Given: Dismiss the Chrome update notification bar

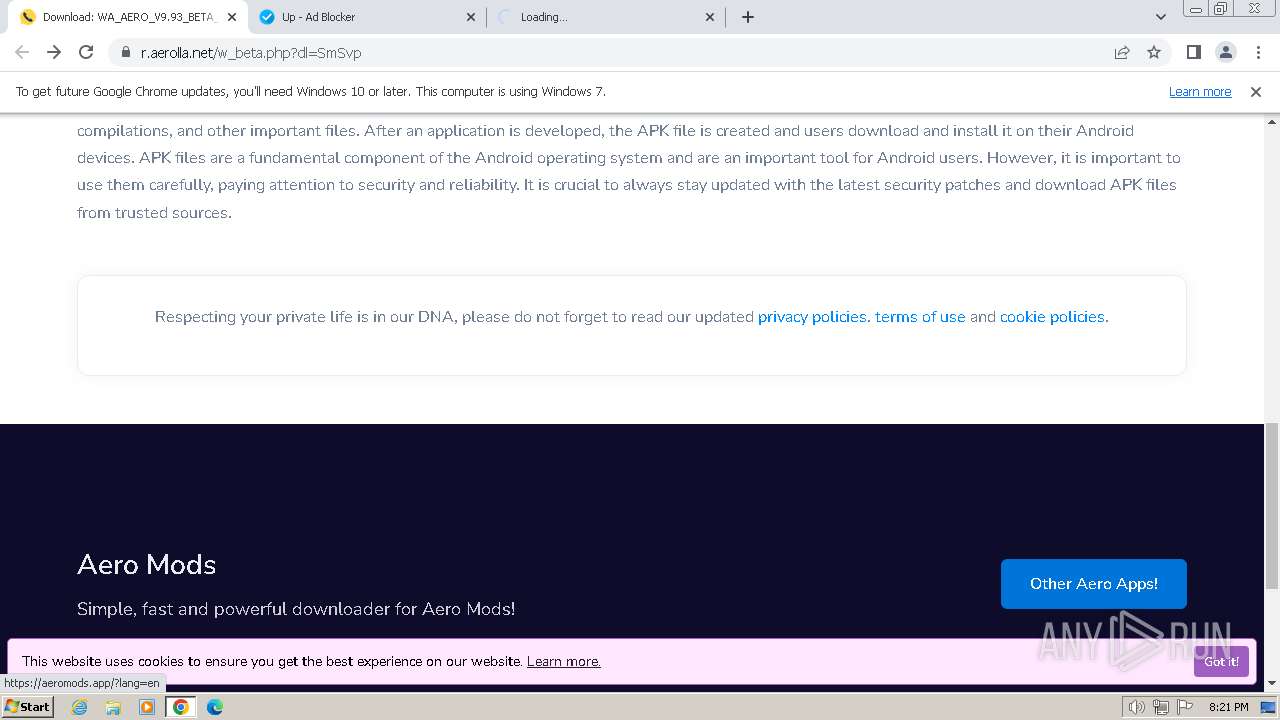Looking at the screenshot, I should [x=1256, y=91].
